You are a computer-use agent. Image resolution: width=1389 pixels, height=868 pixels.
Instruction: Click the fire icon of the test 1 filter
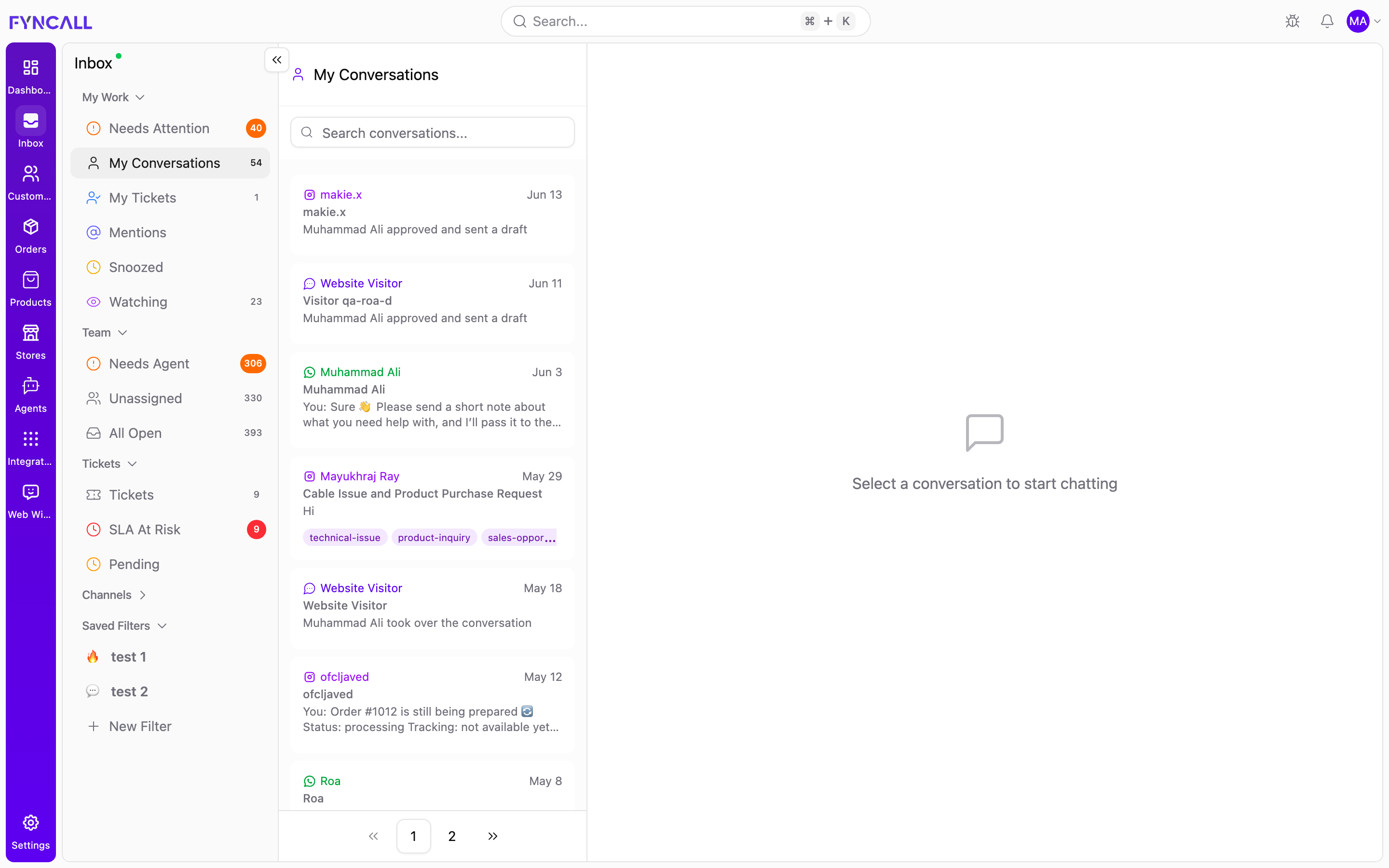tap(93, 657)
